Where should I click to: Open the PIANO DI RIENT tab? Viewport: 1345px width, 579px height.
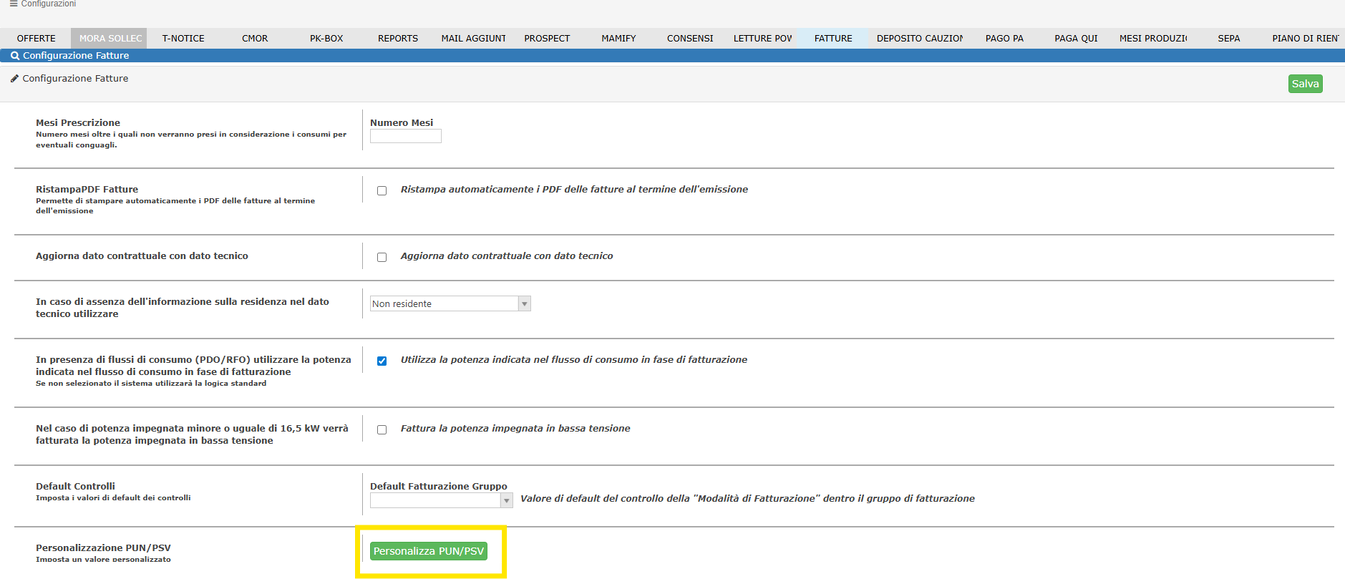pos(1305,38)
